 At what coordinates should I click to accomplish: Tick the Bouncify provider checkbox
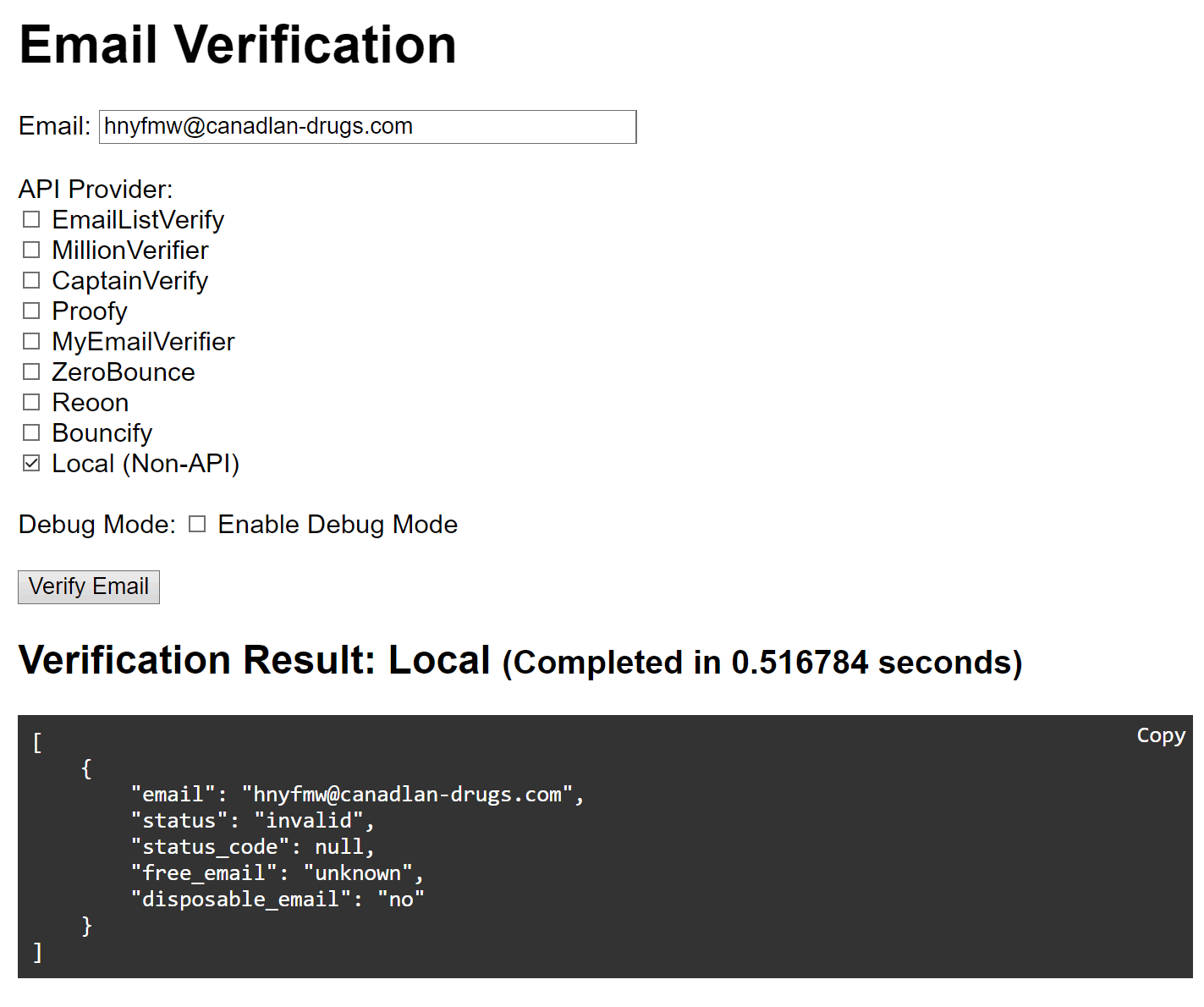(x=31, y=433)
